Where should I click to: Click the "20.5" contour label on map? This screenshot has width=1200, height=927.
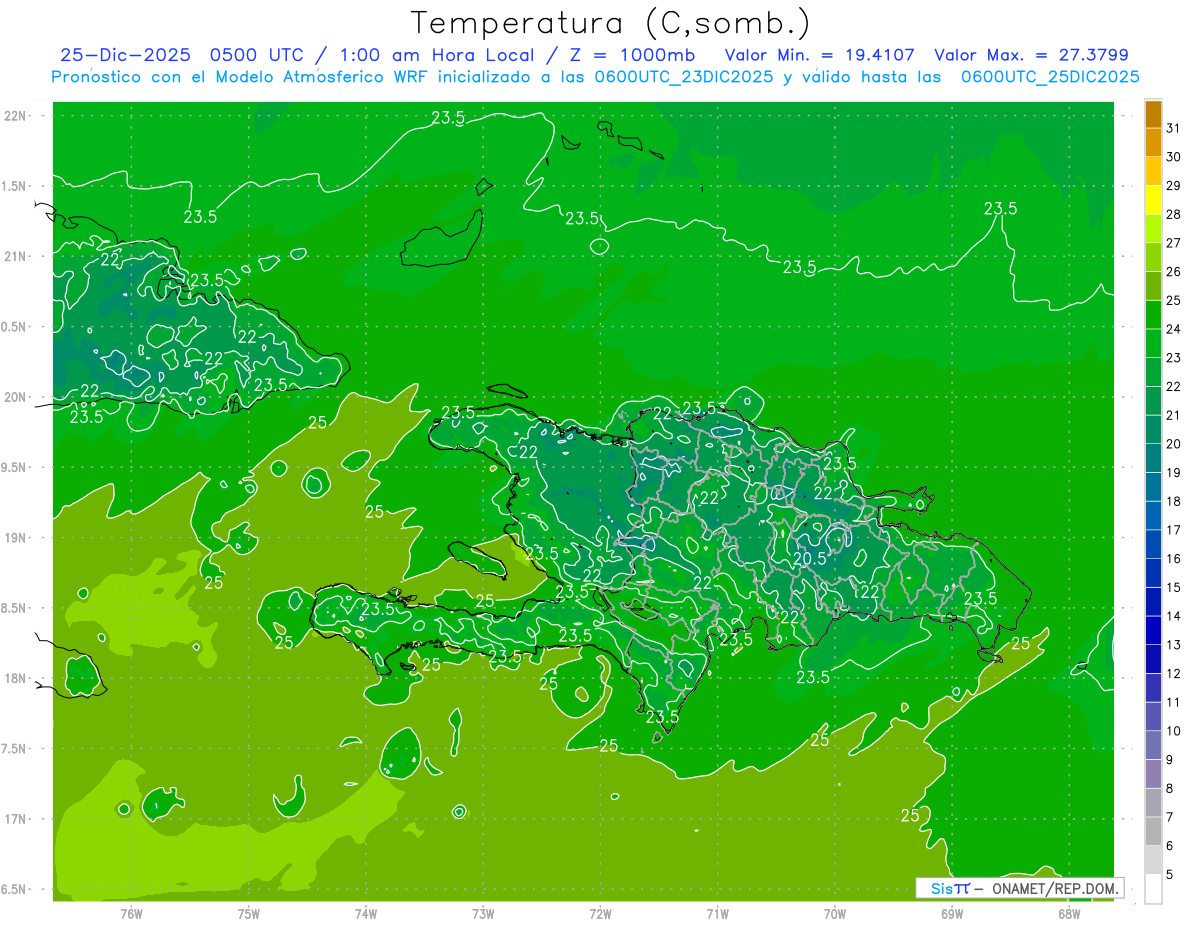[x=810, y=559]
